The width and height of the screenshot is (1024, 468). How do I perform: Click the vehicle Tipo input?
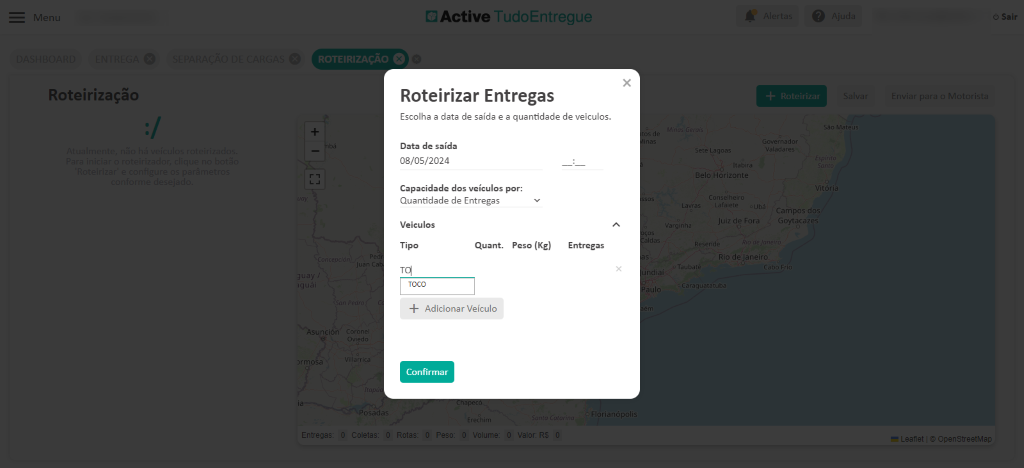(436, 270)
